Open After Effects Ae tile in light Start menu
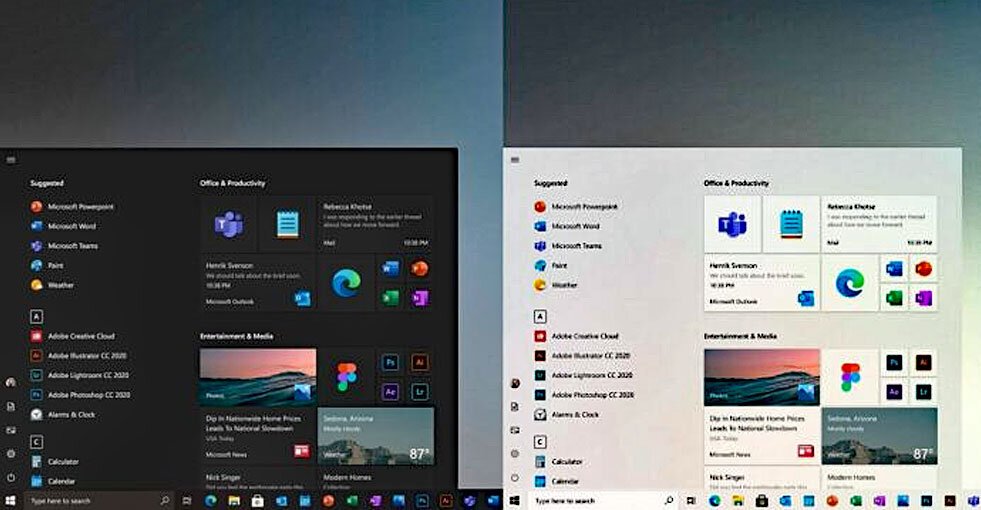The width and height of the screenshot is (981, 510). 894,392
